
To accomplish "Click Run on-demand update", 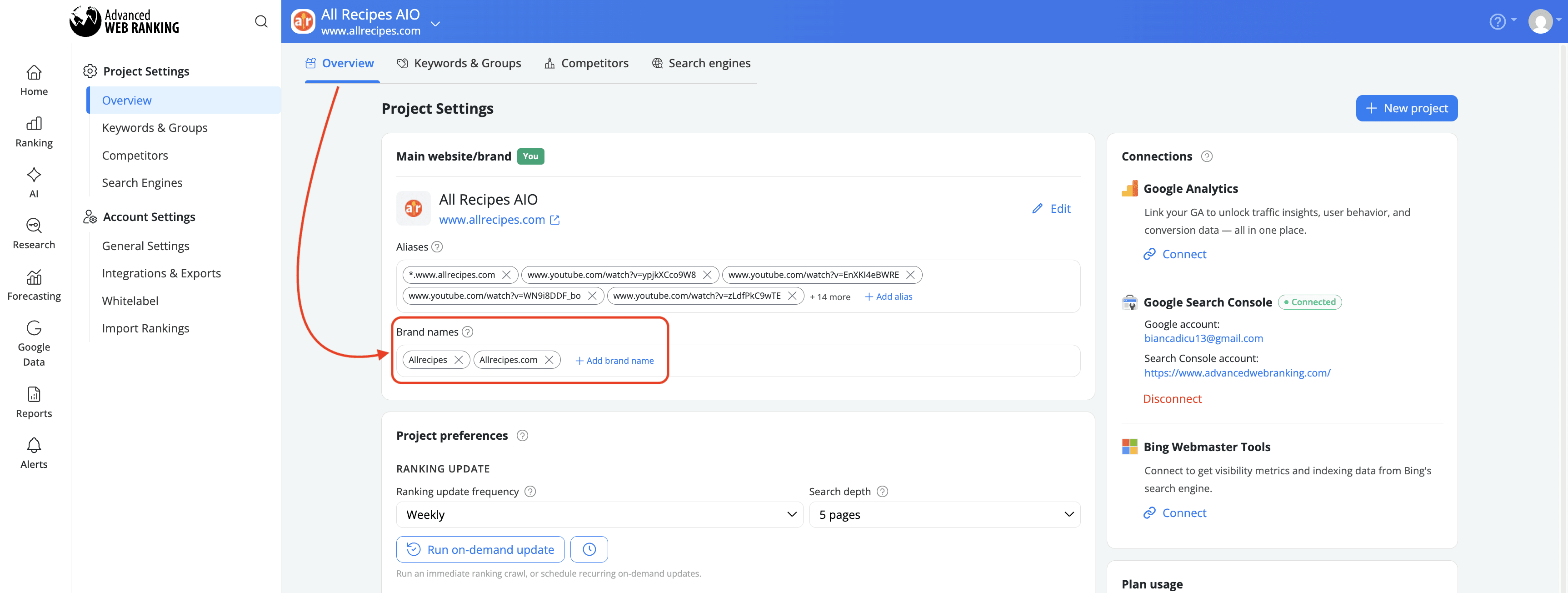I will click(x=480, y=550).
